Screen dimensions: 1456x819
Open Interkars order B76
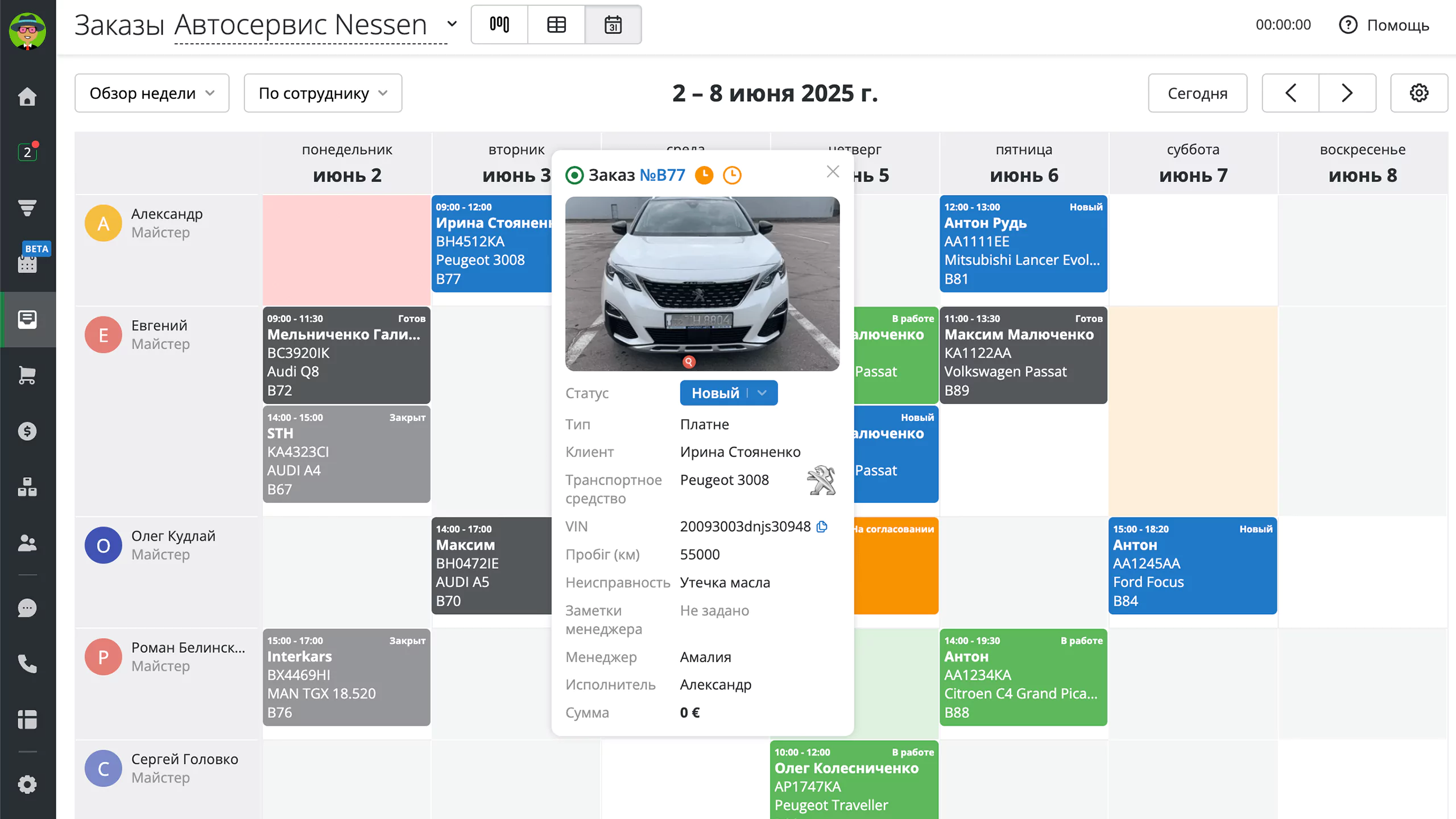346,677
